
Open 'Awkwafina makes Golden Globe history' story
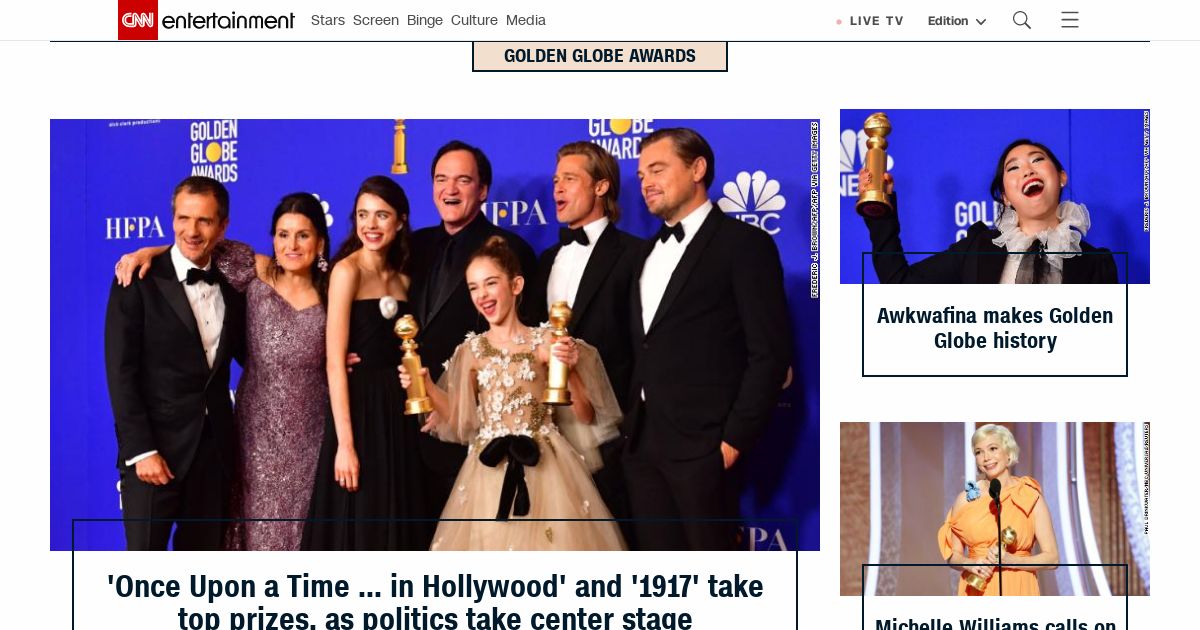(x=995, y=328)
